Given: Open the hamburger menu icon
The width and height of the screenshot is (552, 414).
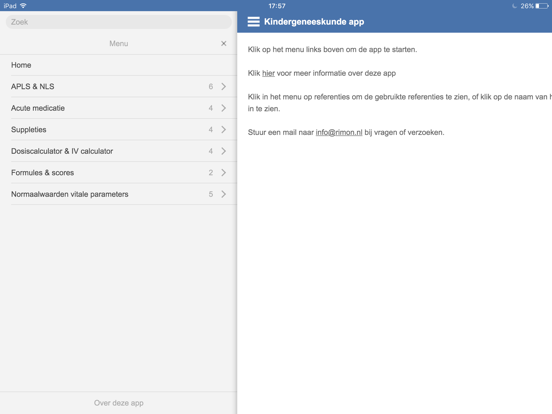Looking at the screenshot, I should coord(253,22).
